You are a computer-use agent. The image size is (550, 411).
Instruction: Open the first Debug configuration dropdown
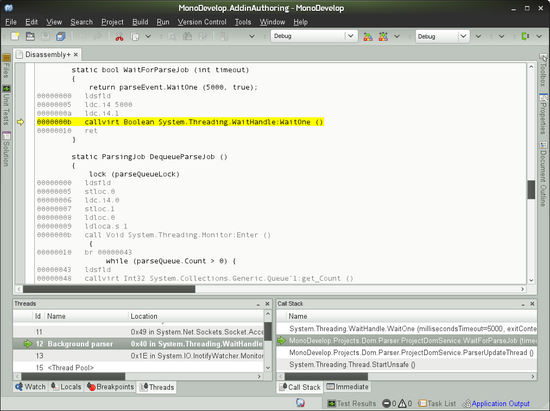314,36
